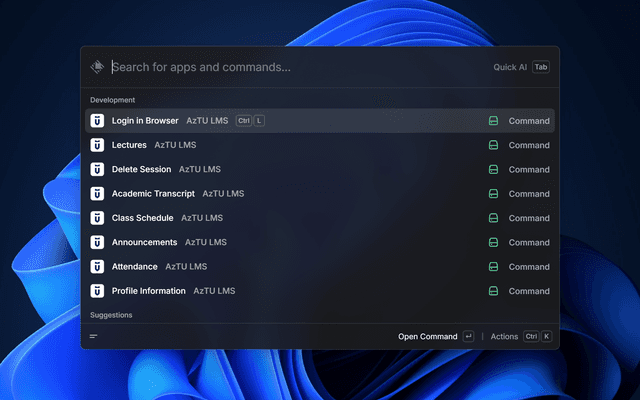The image size is (640, 400).
Task: Click the green command-type icon on Login in Browser row
Action: [x=493, y=121]
